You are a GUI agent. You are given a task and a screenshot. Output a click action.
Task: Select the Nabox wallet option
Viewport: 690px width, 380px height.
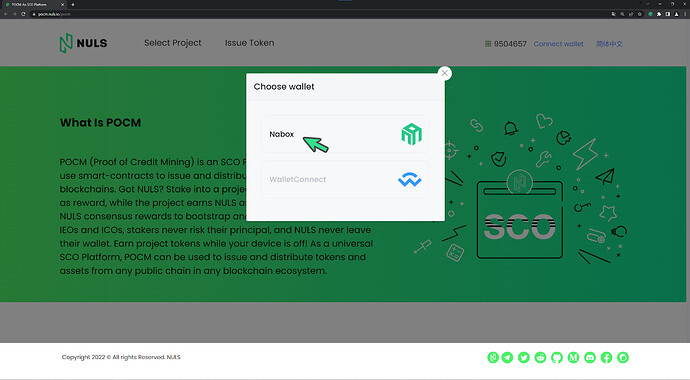(x=345, y=134)
